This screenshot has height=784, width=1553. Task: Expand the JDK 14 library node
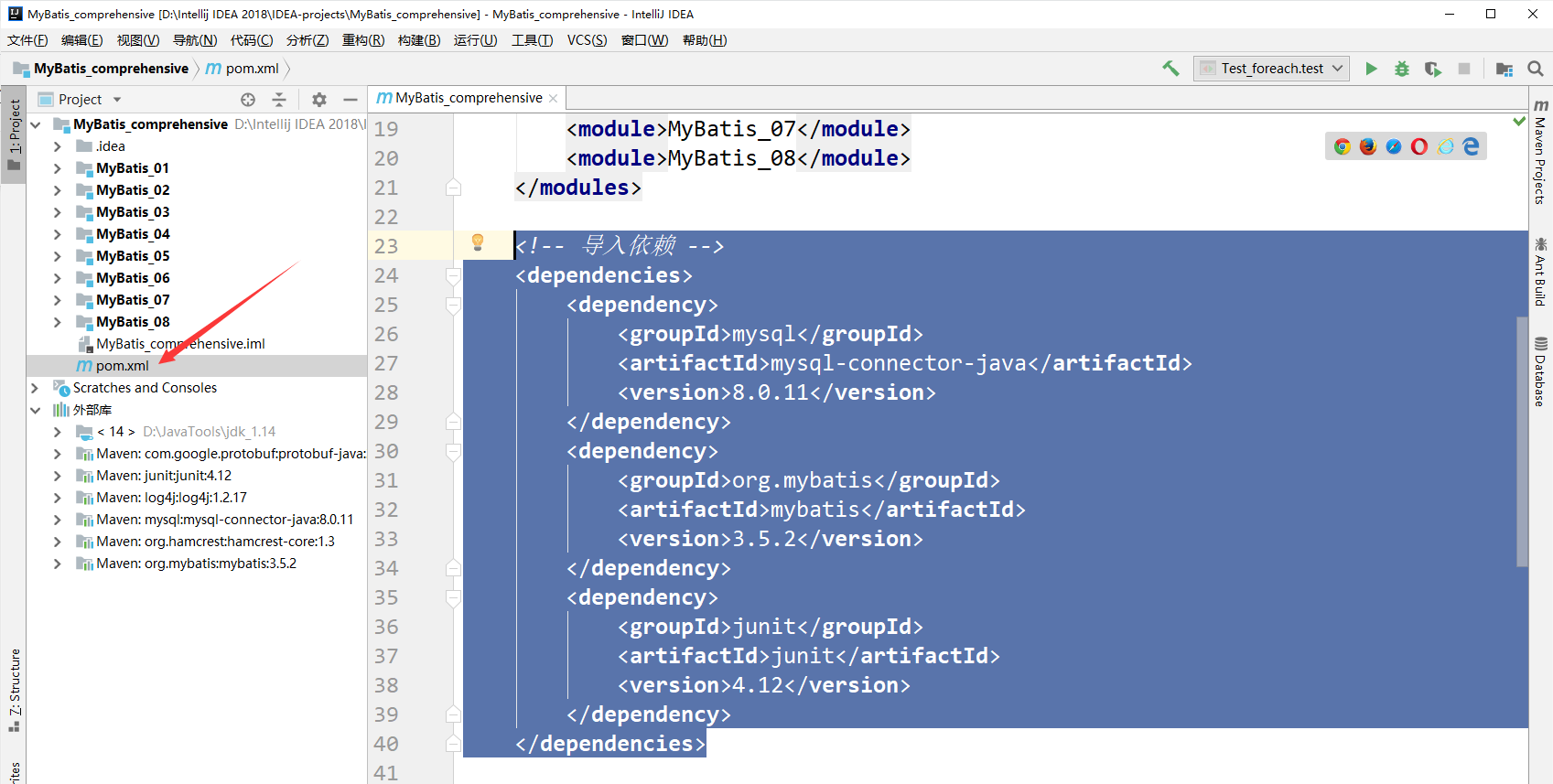[x=58, y=432]
